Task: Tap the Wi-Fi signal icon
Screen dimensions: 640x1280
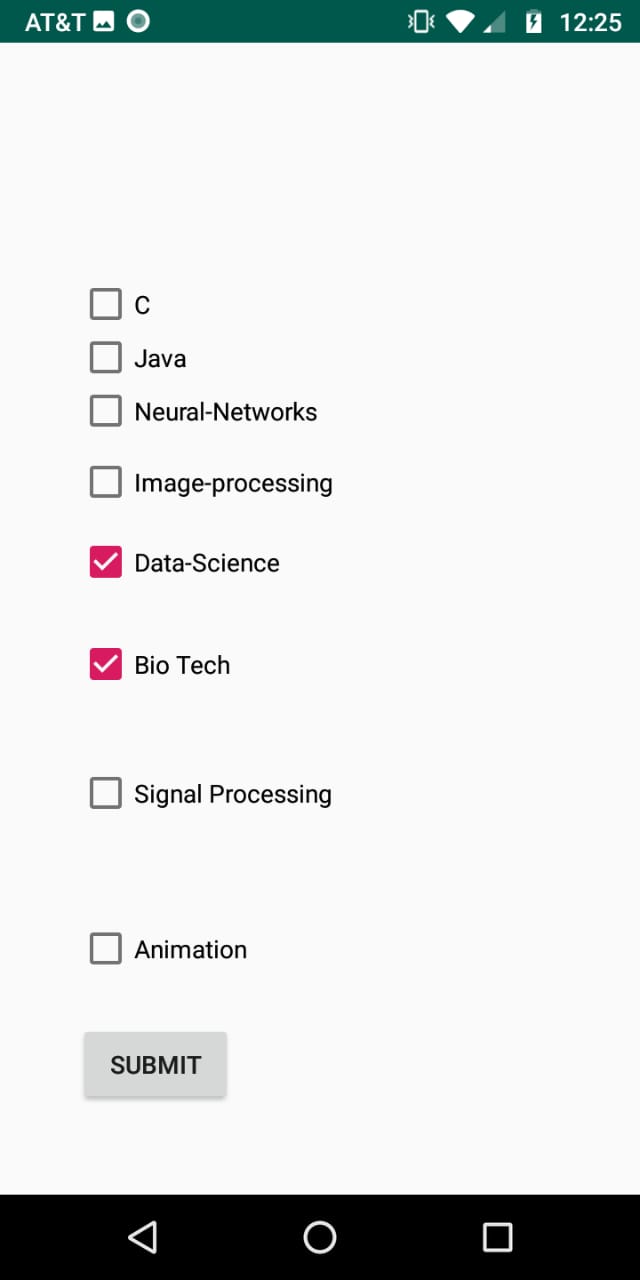Action: 460,21
